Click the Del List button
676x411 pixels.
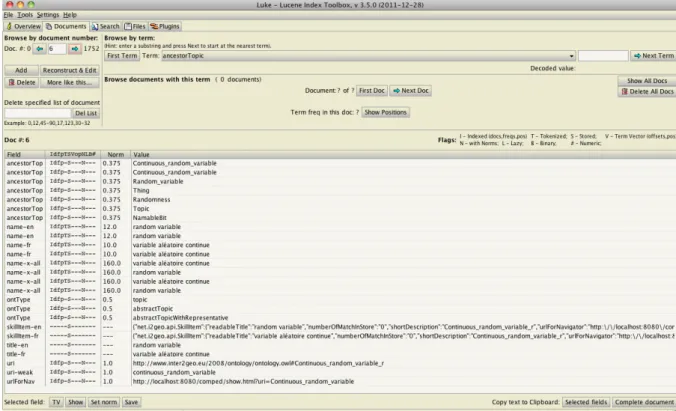86,113
